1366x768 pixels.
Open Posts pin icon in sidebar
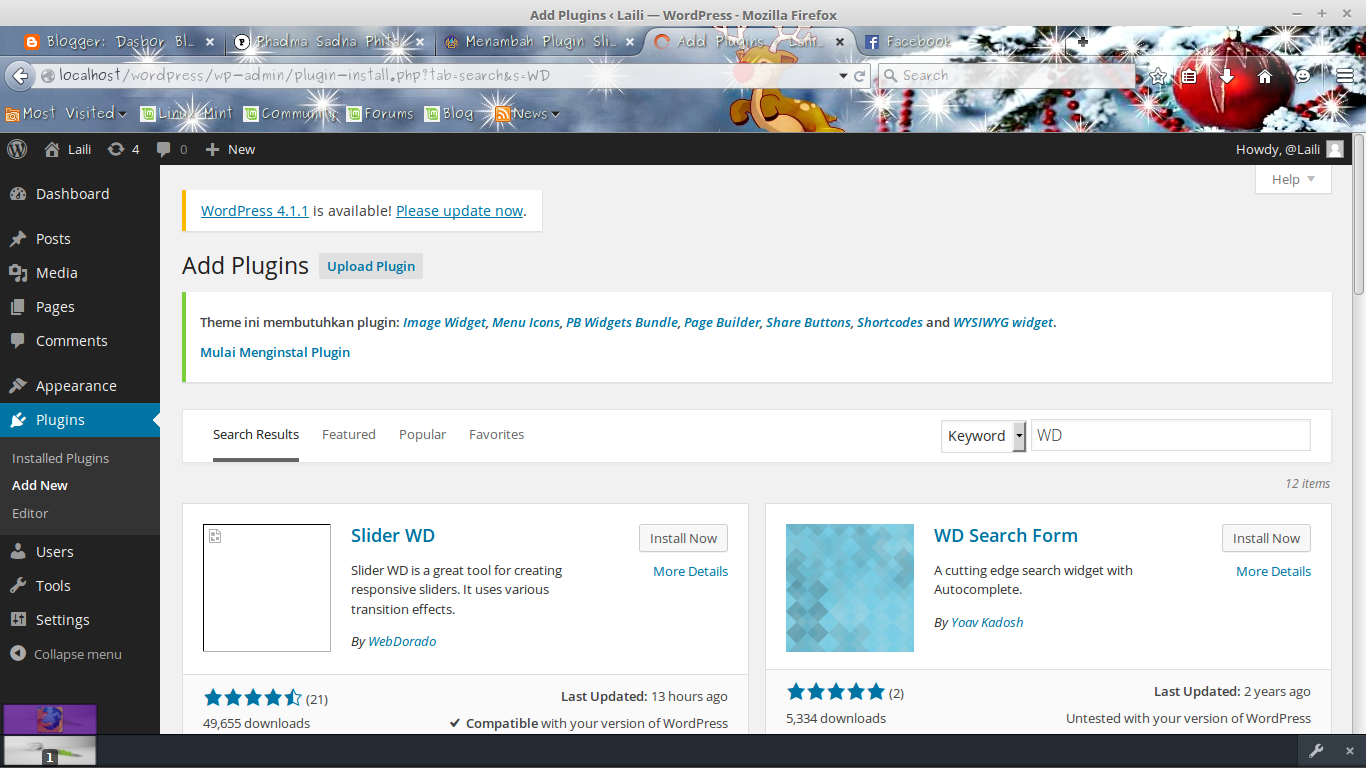pos(18,239)
